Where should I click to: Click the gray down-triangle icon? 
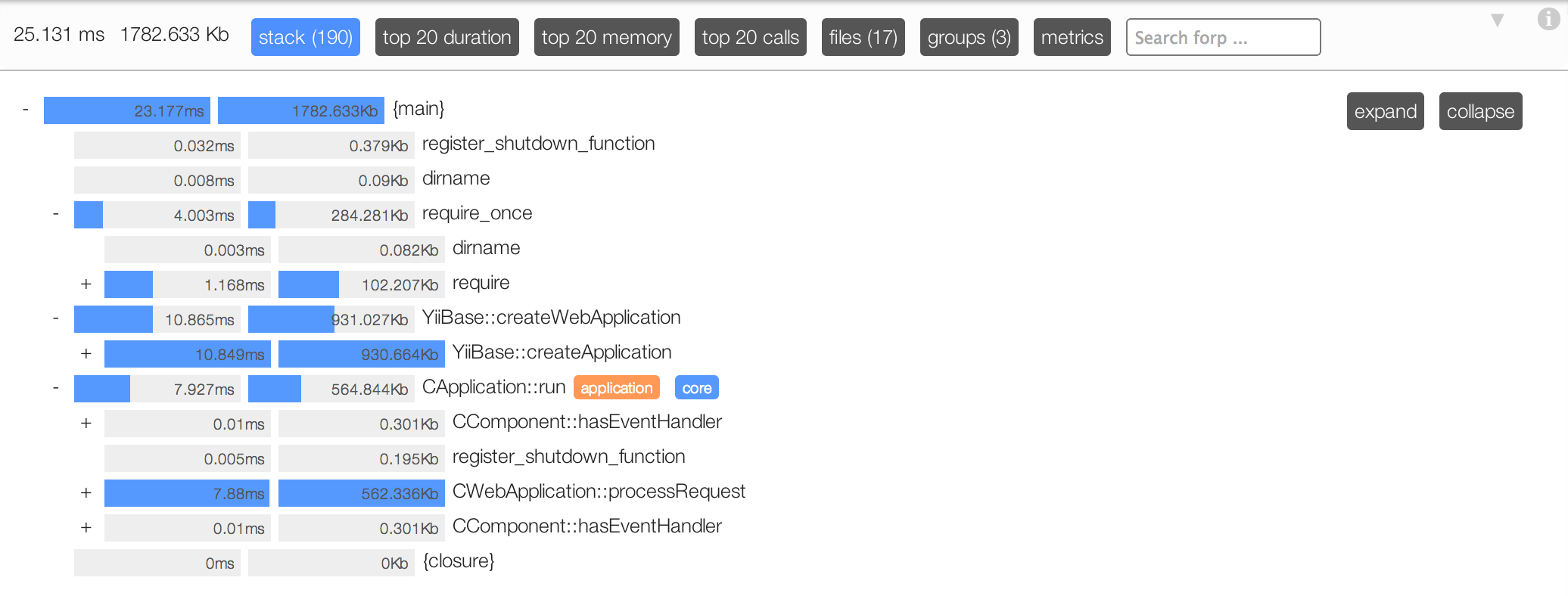tap(1497, 20)
